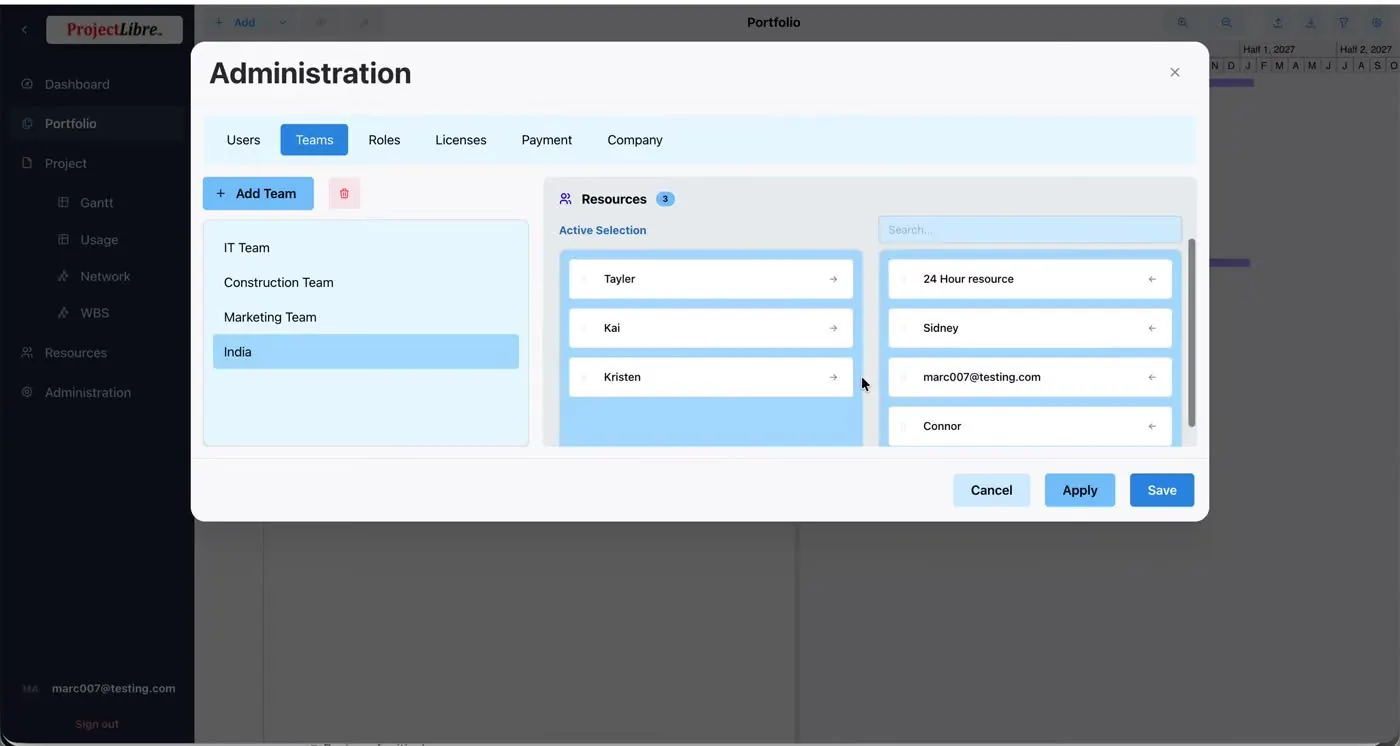Focus the resources Search field

(x=1030, y=230)
